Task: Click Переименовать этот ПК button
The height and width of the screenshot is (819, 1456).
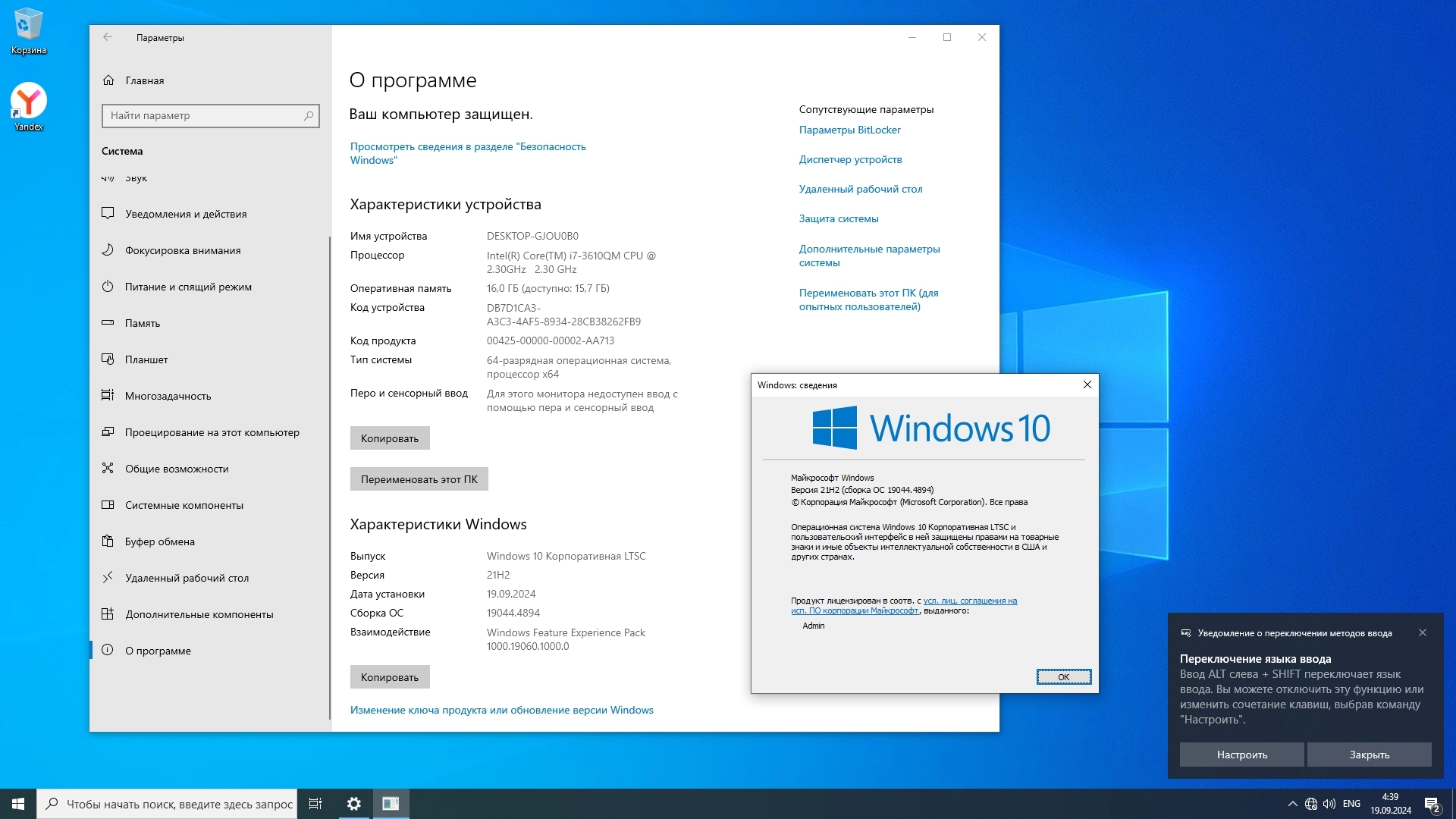Action: click(x=419, y=479)
